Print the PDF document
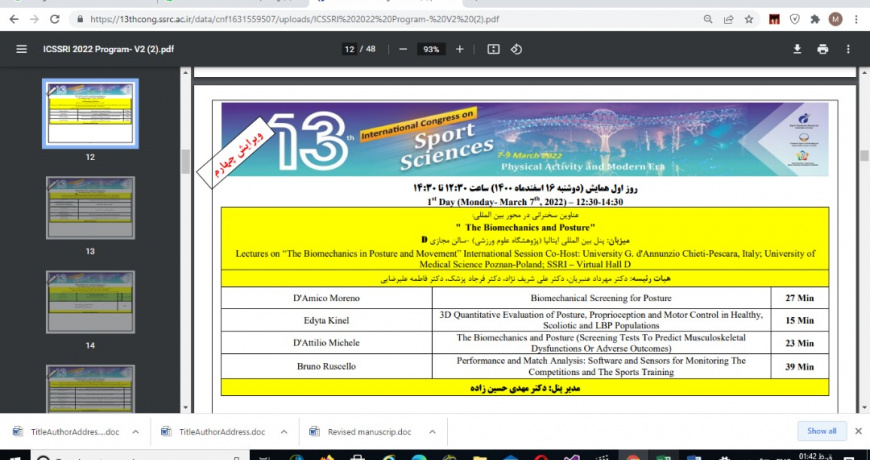The height and width of the screenshot is (460, 870). 823,49
